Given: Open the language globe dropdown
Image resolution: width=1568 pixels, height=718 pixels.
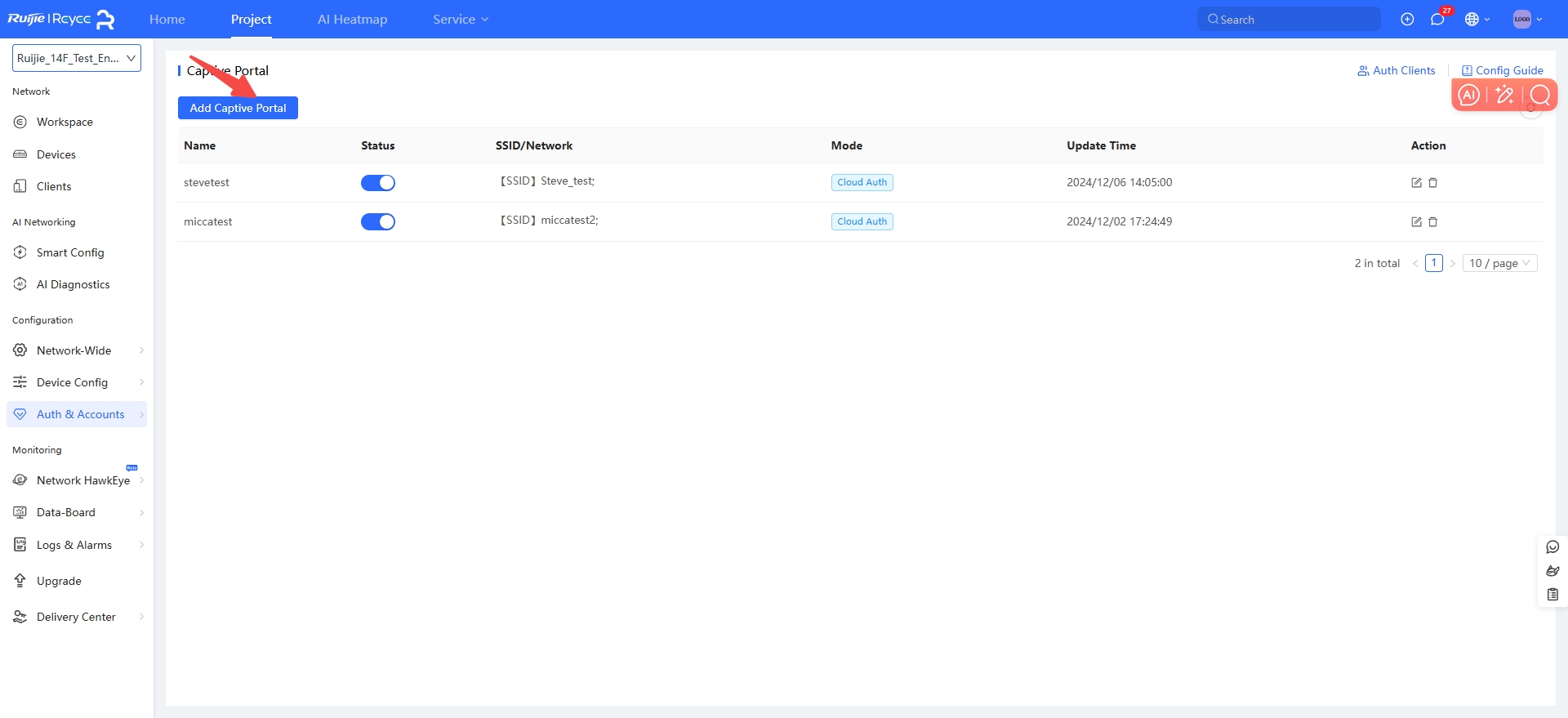Looking at the screenshot, I should tap(1477, 20).
